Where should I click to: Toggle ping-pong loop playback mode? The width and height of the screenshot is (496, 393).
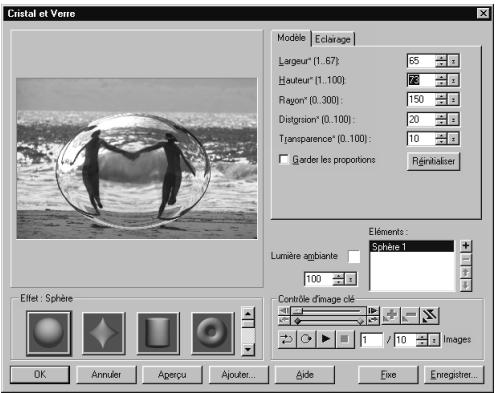click(x=287, y=339)
